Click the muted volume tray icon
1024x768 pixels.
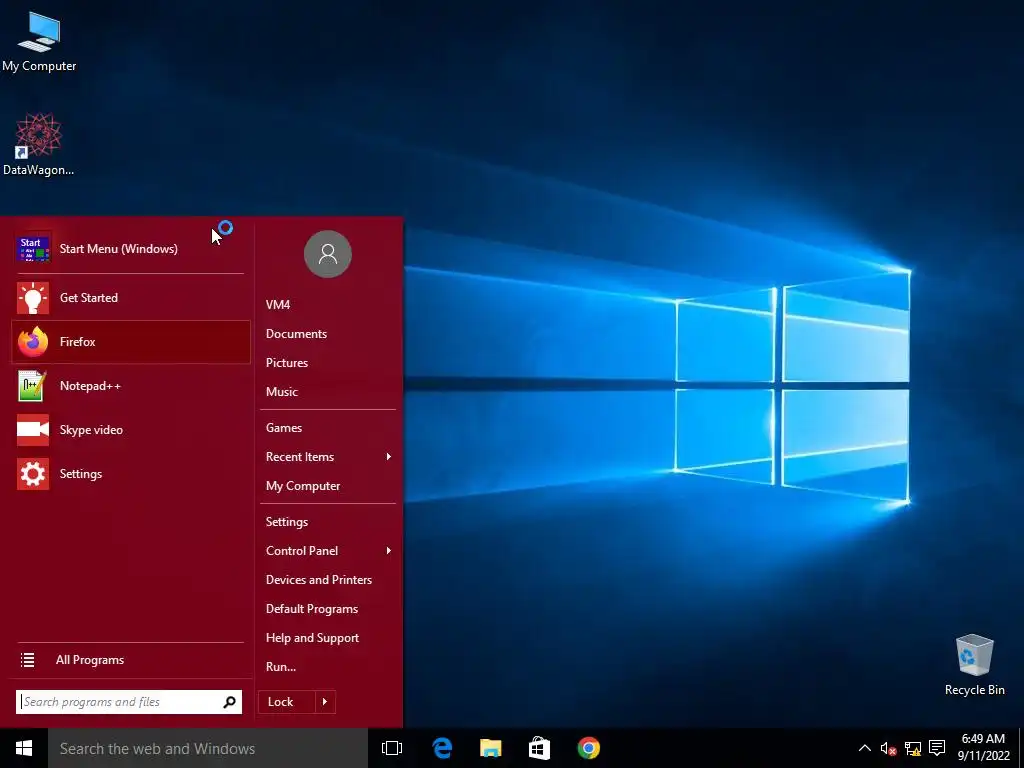click(x=888, y=748)
